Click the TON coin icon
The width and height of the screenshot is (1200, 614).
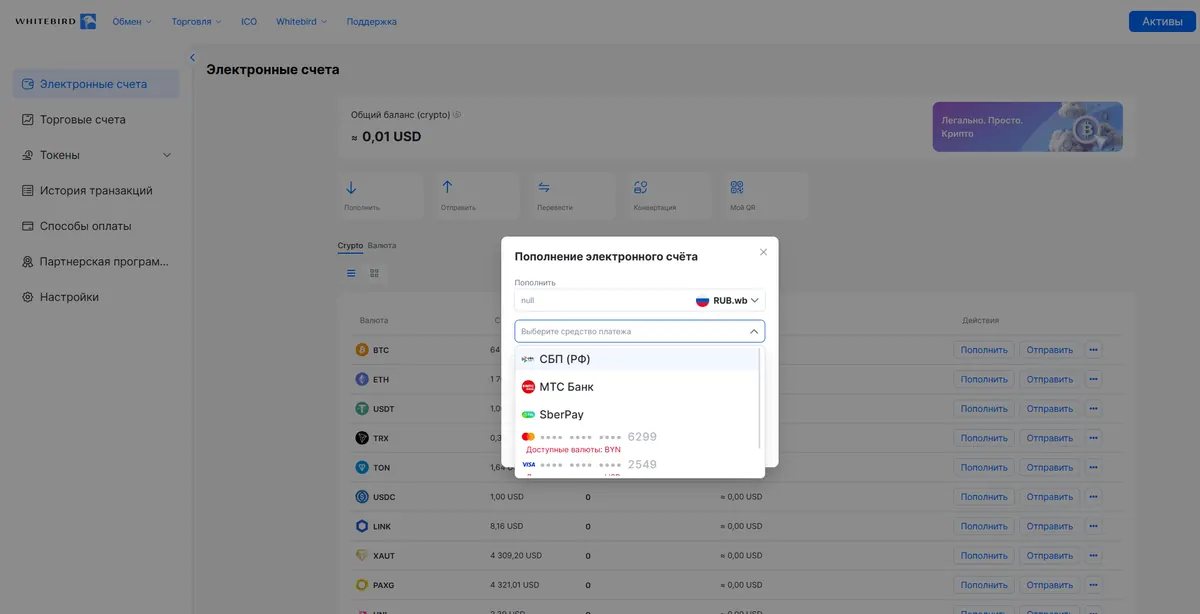point(362,467)
